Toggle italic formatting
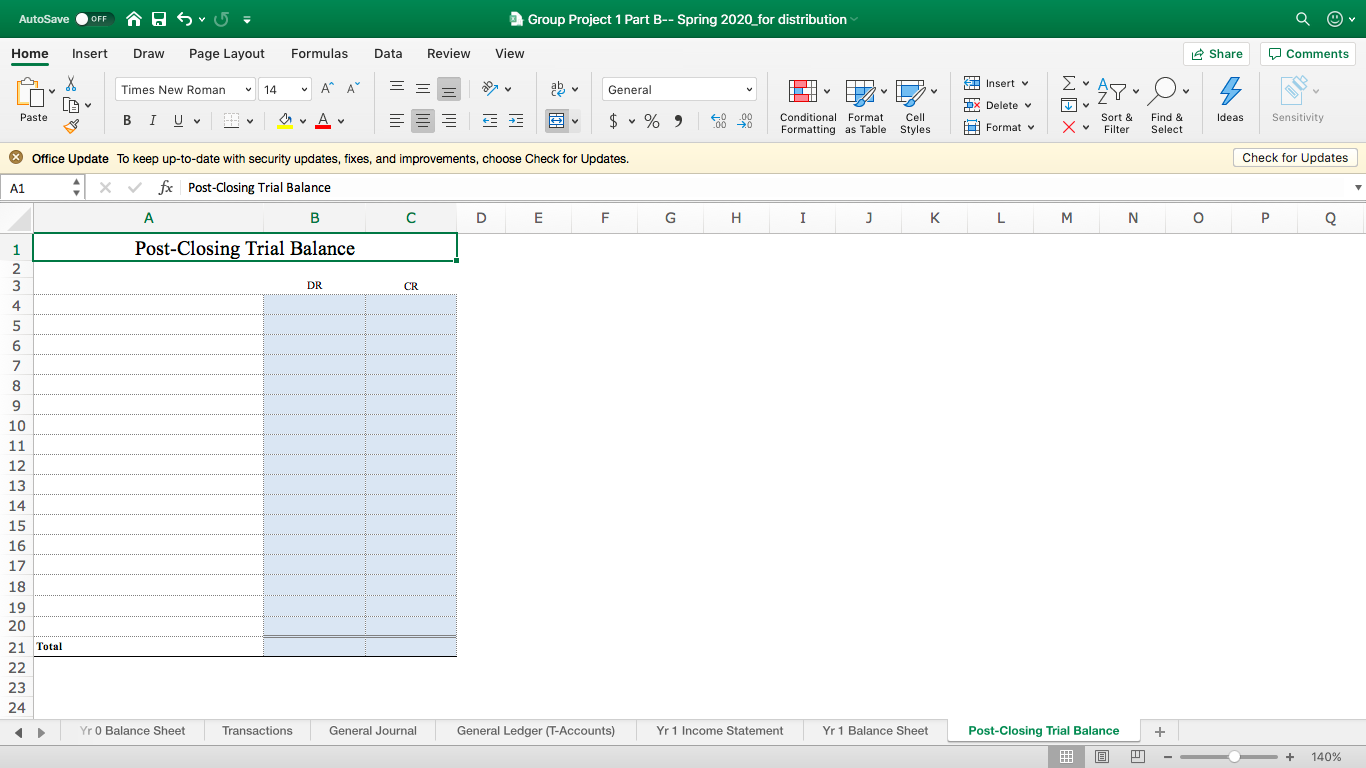The height and width of the screenshot is (768, 1366). coord(153,120)
